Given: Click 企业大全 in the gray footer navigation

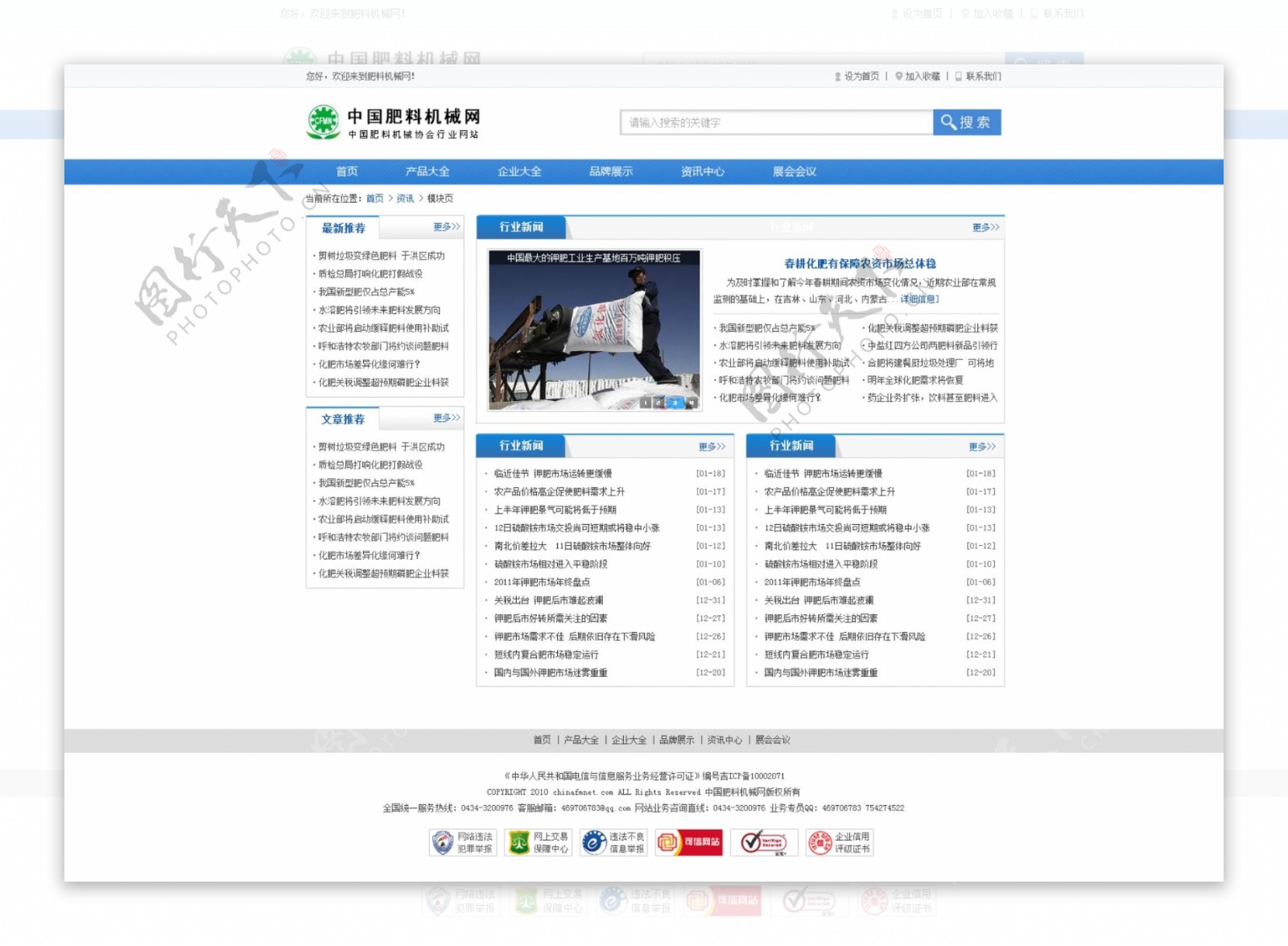Looking at the screenshot, I should (x=629, y=740).
